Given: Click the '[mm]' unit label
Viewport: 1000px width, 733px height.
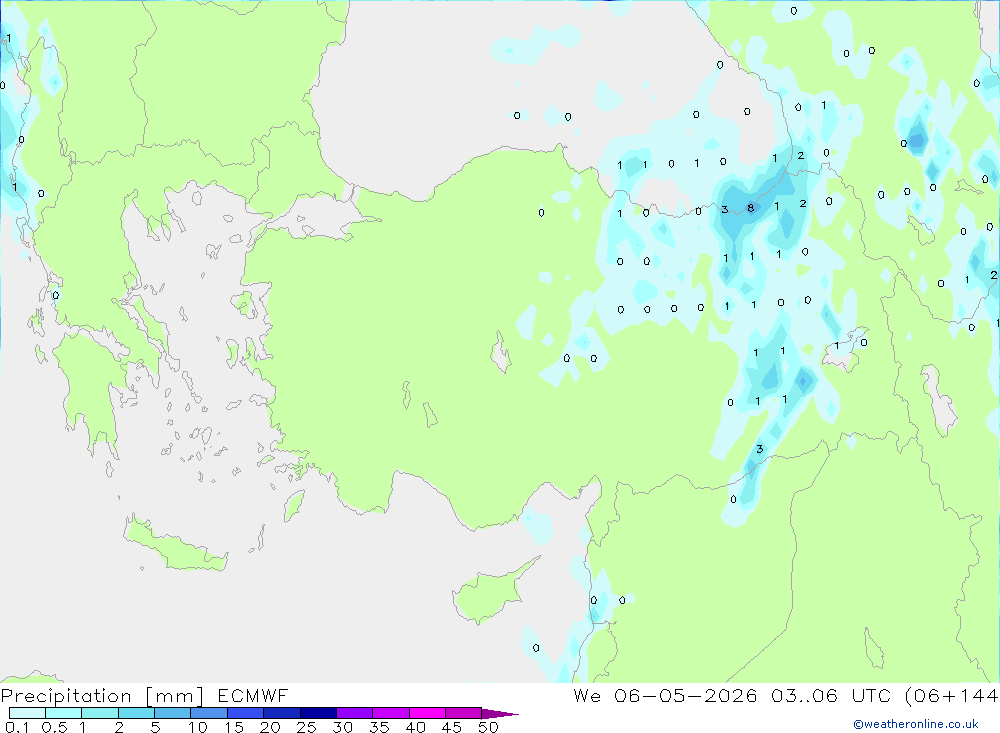Looking at the screenshot, I should 175,695.
